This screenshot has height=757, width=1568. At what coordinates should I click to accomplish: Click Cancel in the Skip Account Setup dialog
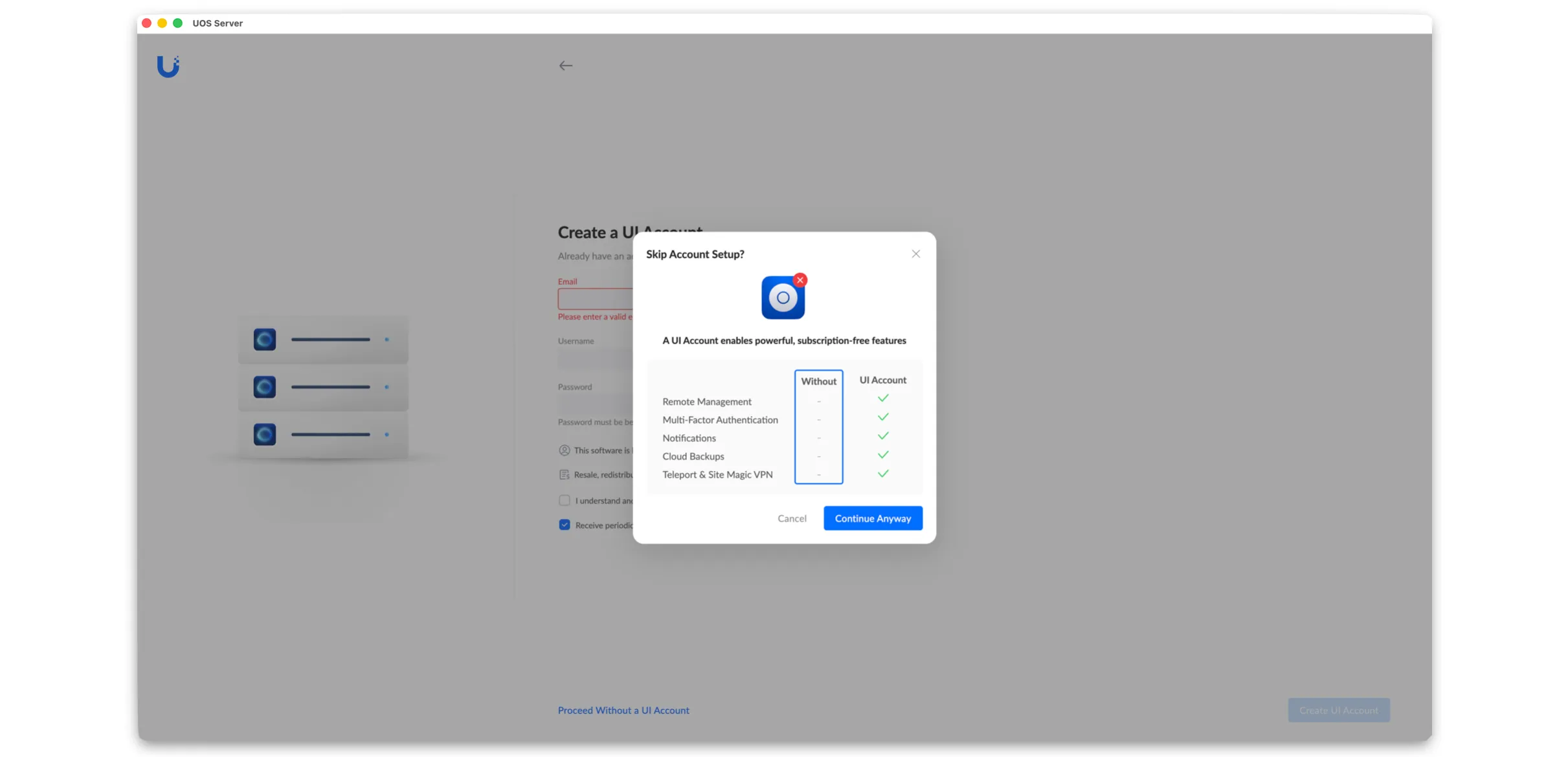[792, 518]
